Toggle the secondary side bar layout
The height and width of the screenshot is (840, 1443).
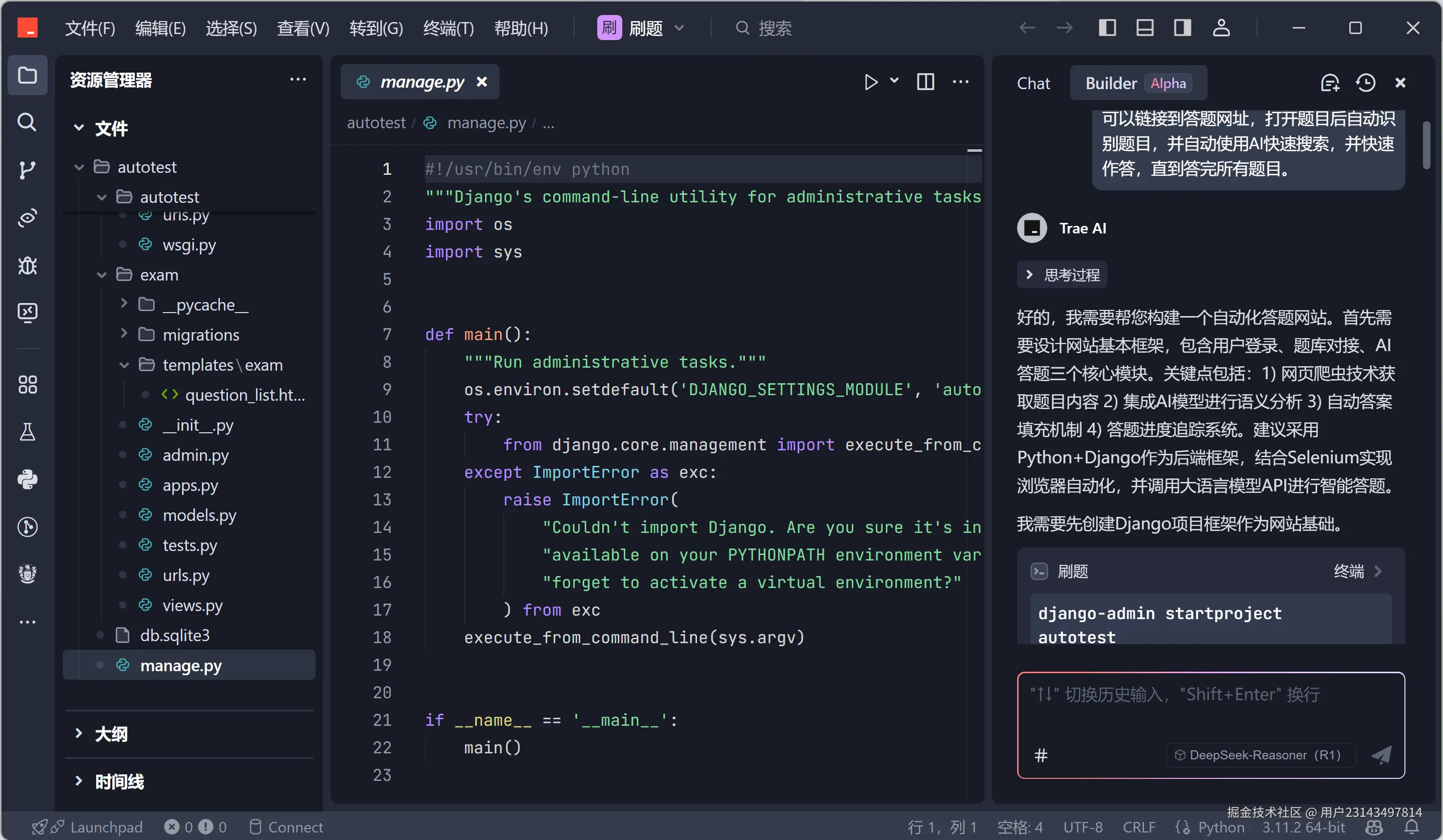pos(1182,28)
